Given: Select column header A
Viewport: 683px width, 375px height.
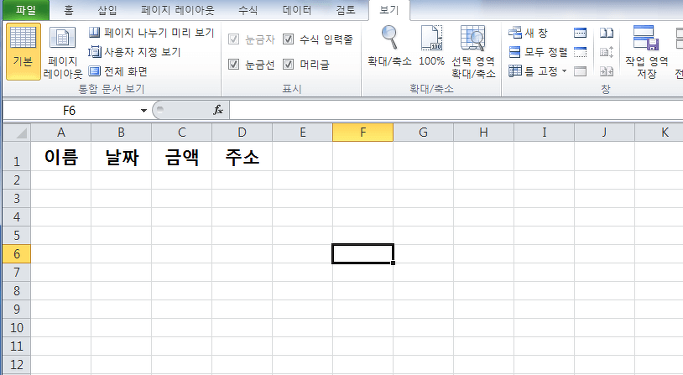Looking at the screenshot, I should [x=61, y=132].
